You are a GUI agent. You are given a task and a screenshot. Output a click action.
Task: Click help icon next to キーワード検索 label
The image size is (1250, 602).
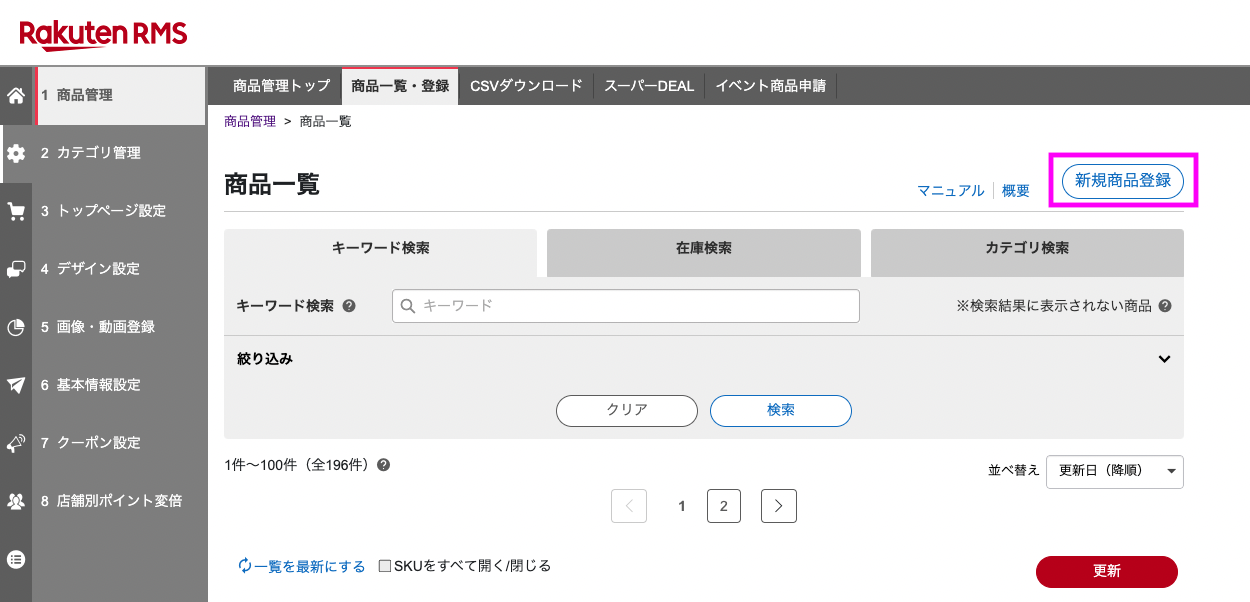[x=349, y=306]
